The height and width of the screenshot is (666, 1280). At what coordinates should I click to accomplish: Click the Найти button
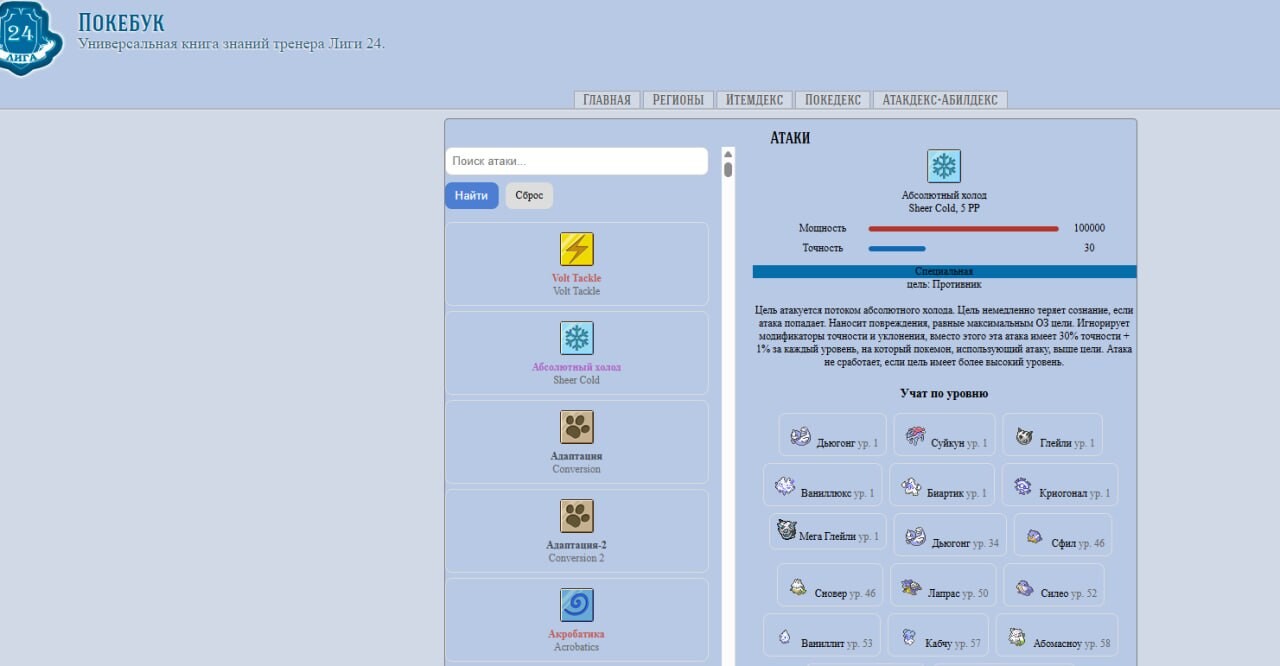point(471,196)
